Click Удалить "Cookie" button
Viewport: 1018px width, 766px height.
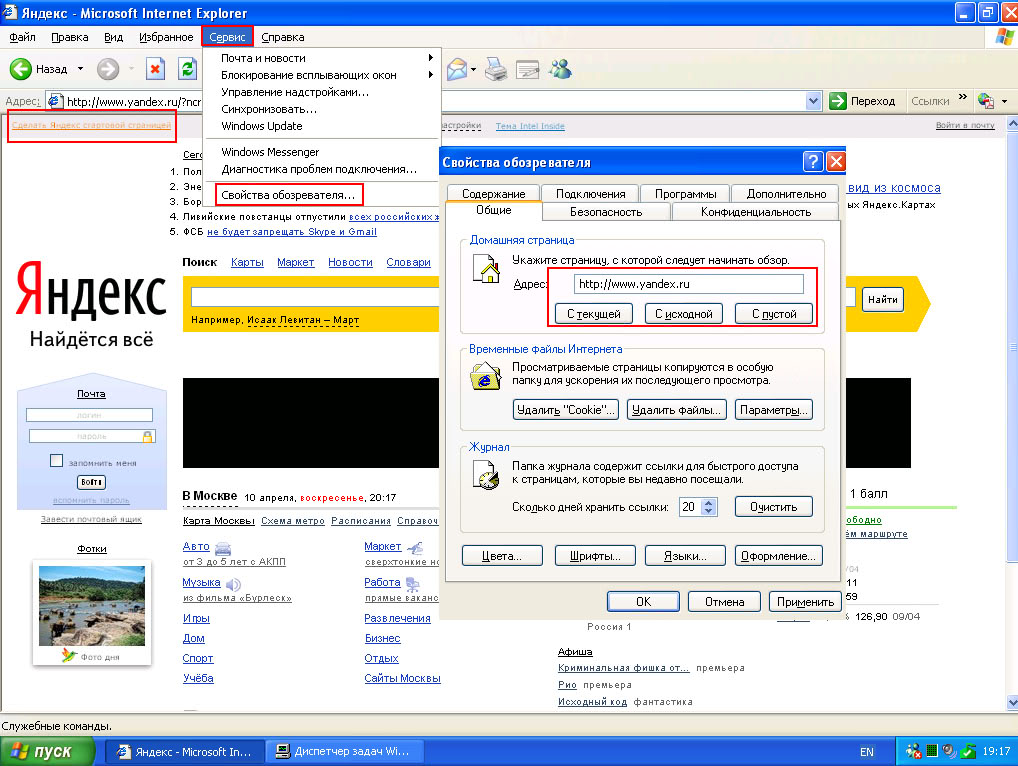pyautogui.click(x=565, y=410)
